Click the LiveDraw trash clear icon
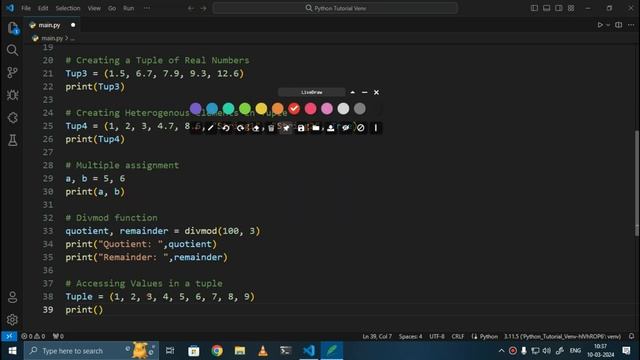The image size is (640, 360). (x=271, y=128)
